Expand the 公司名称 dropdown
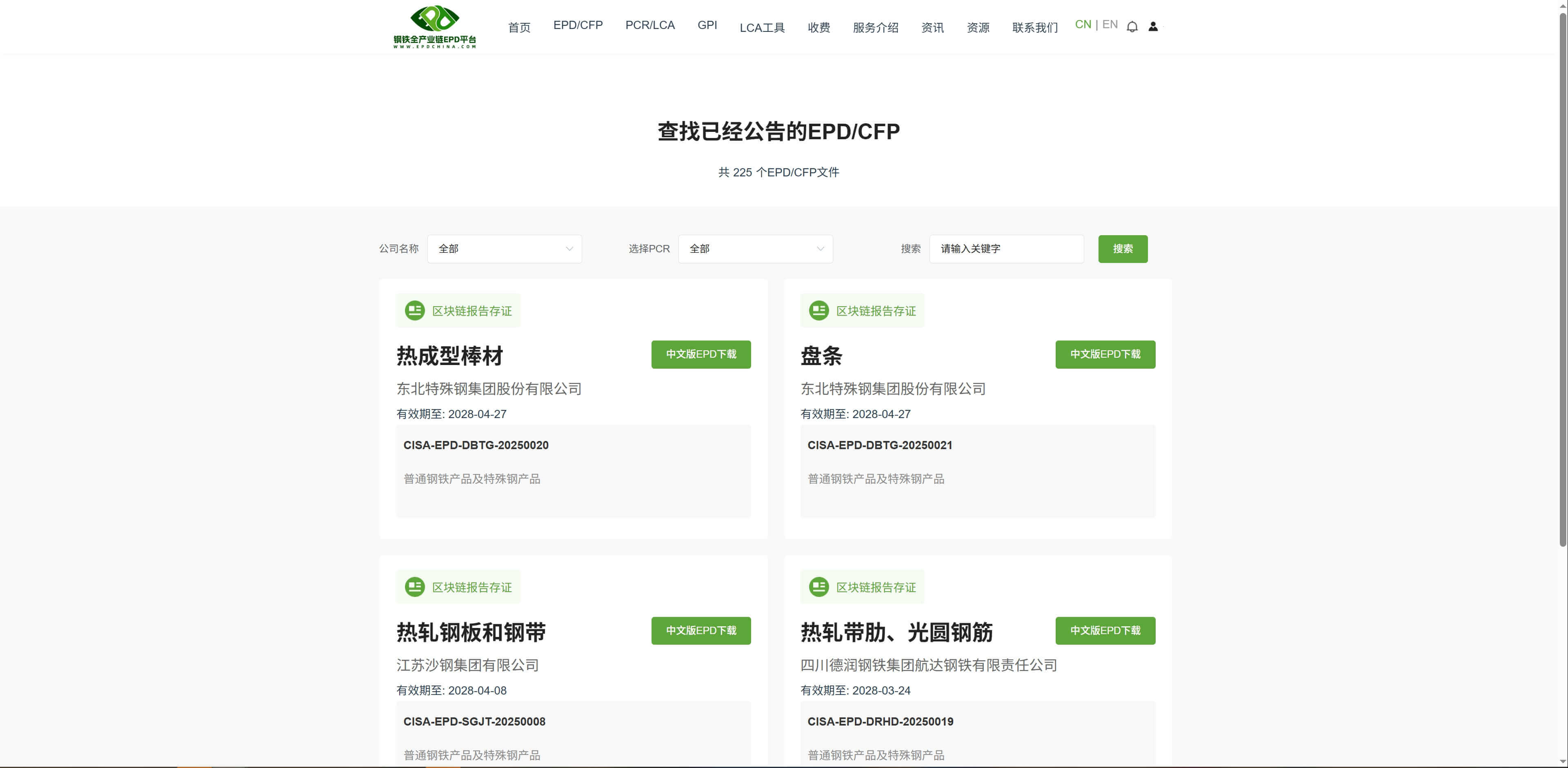 pyautogui.click(x=504, y=249)
